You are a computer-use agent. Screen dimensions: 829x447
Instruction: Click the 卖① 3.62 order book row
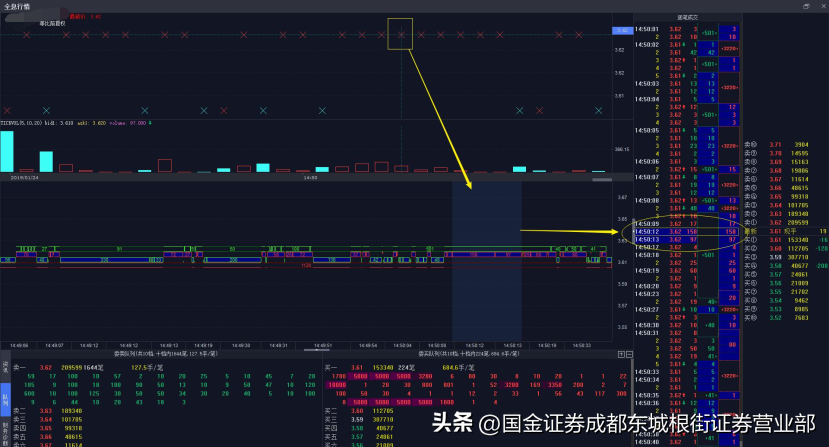click(x=776, y=223)
